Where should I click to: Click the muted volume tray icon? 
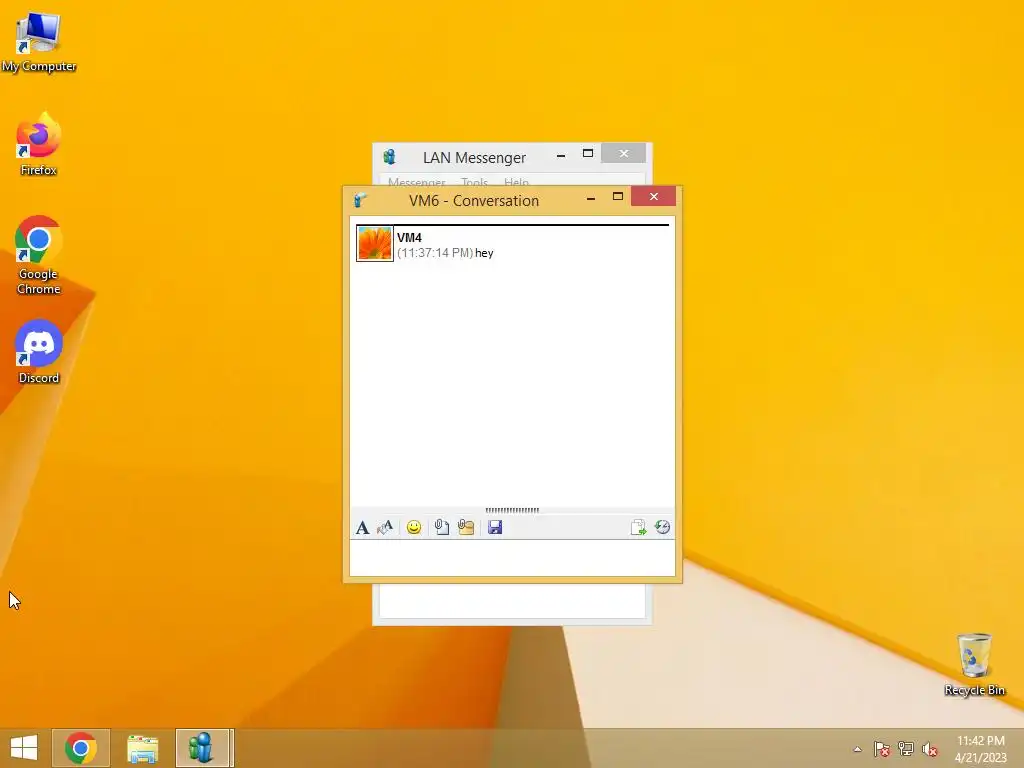(930, 749)
